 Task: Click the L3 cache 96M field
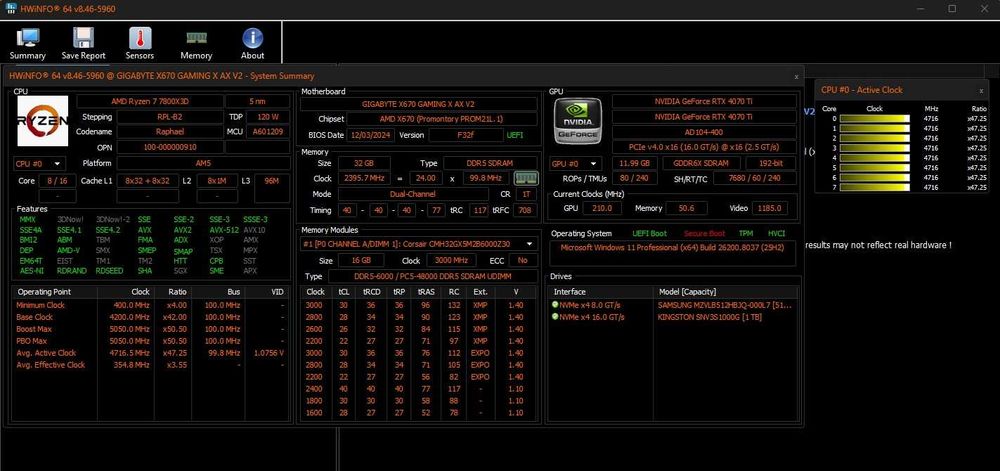pyautogui.click(x=272, y=181)
